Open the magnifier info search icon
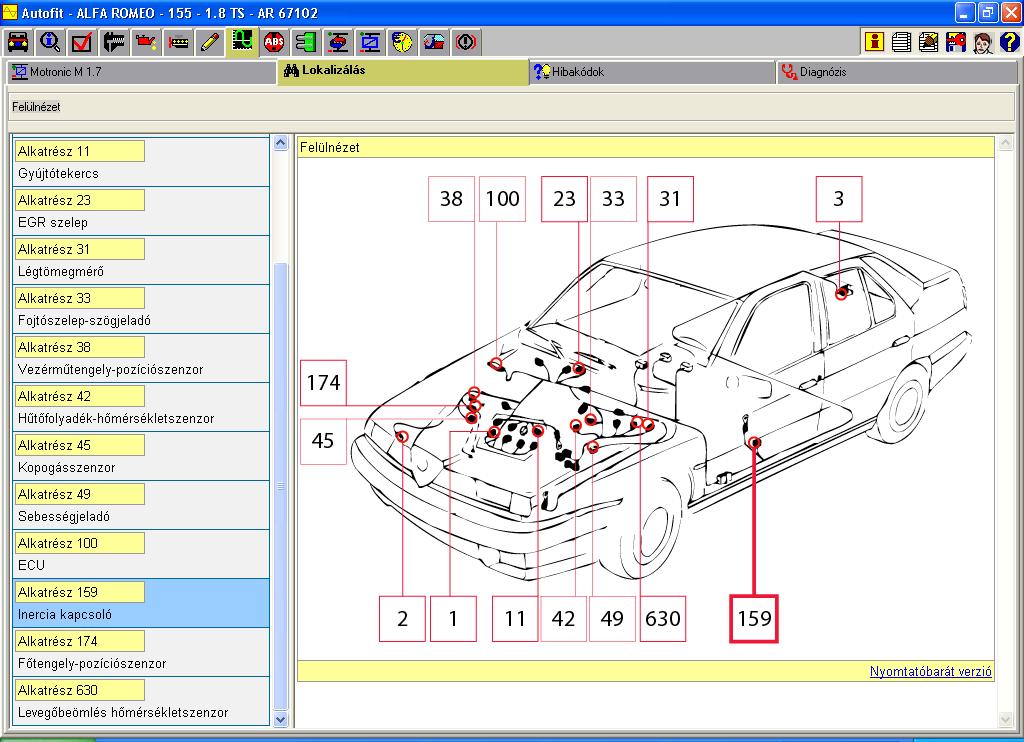This screenshot has width=1024, height=742. click(50, 42)
